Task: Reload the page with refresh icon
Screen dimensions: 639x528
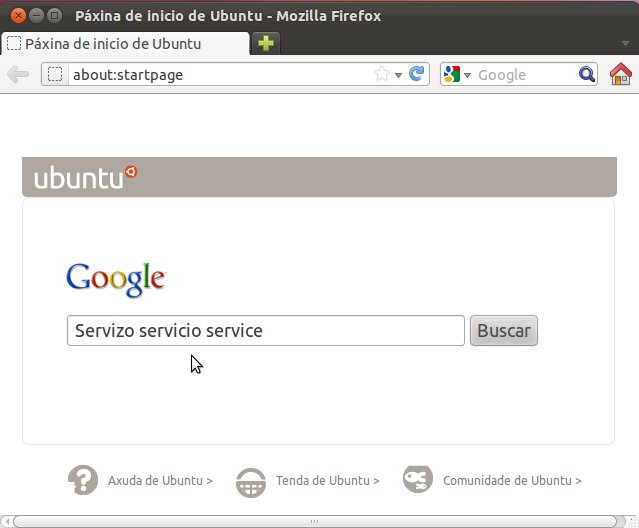Action: pos(416,74)
